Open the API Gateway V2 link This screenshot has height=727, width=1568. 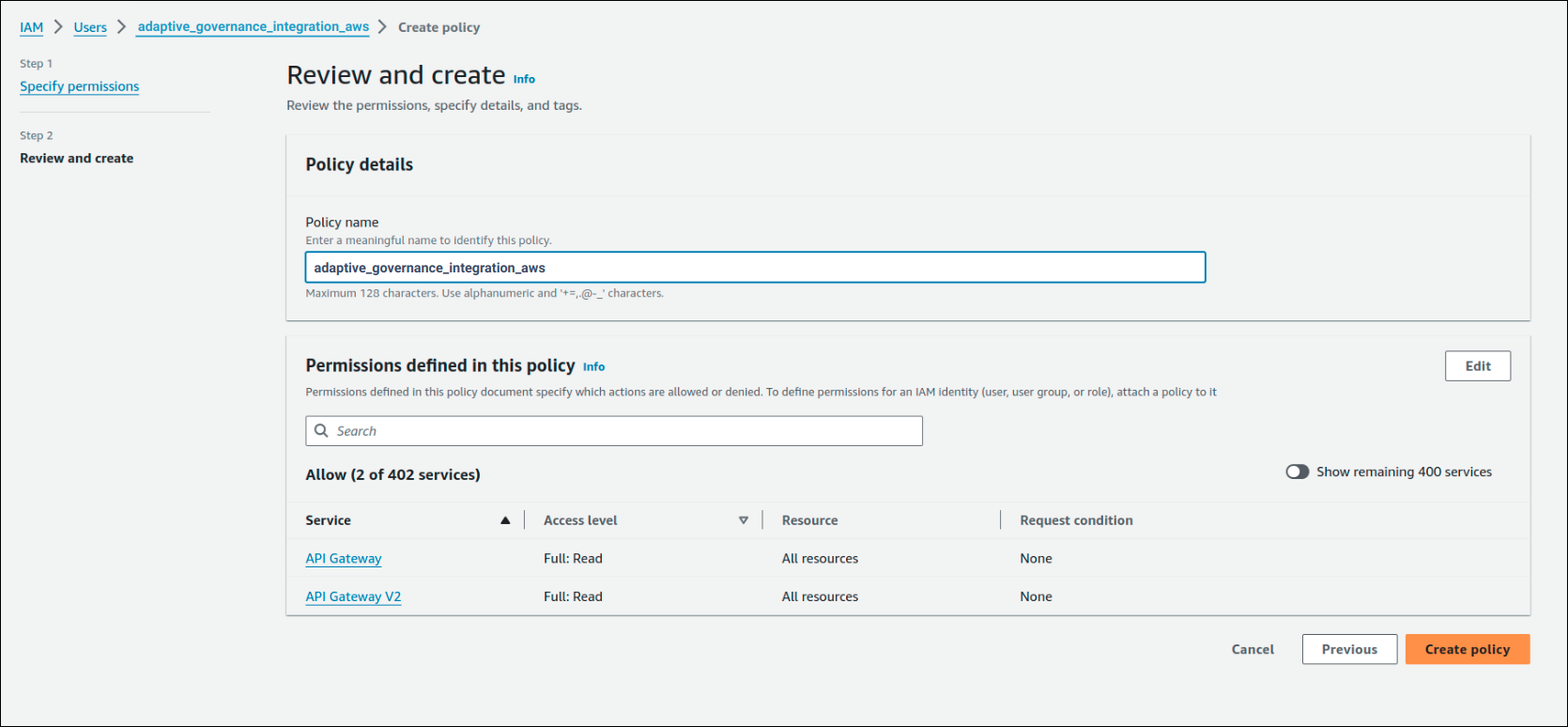pyautogui.click(x=353, y=596)
